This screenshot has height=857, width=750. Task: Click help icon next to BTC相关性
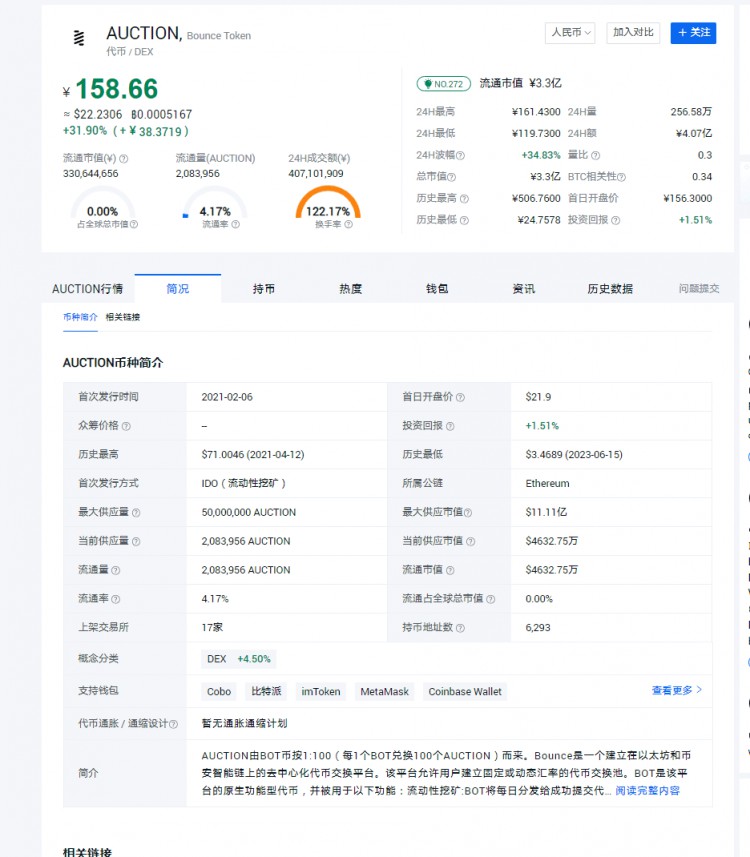(621, 177)
